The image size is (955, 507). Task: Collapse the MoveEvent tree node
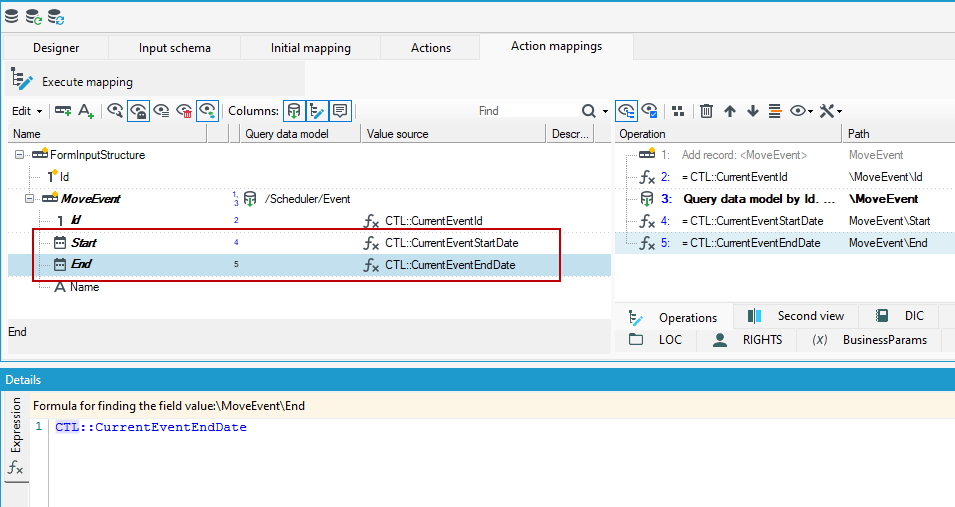point(29,199)
